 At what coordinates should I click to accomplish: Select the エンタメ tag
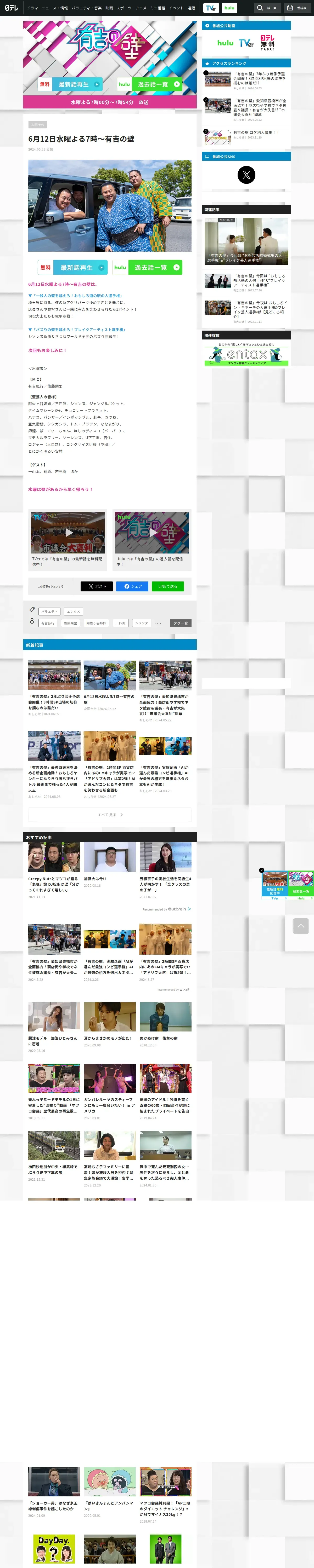(73, 611)
